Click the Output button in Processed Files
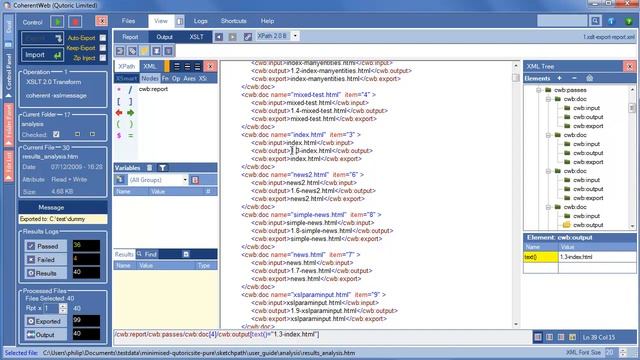Screen dimensions: 640x360 coord(45,335)
